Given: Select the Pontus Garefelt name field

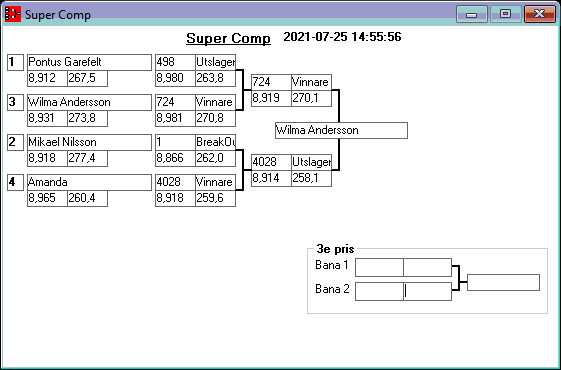Looking at the screenshot, I should tap(89, 62).
